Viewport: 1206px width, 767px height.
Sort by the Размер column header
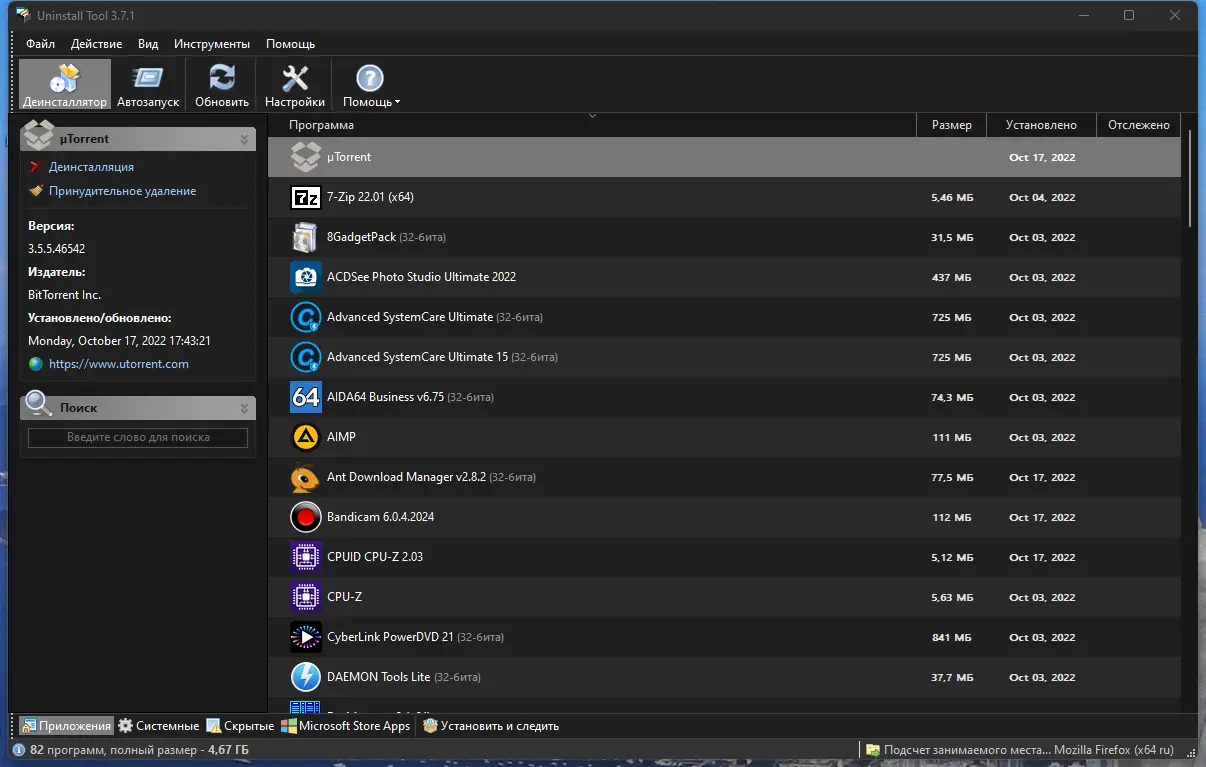pyautogui.click(x=951, y=125)
